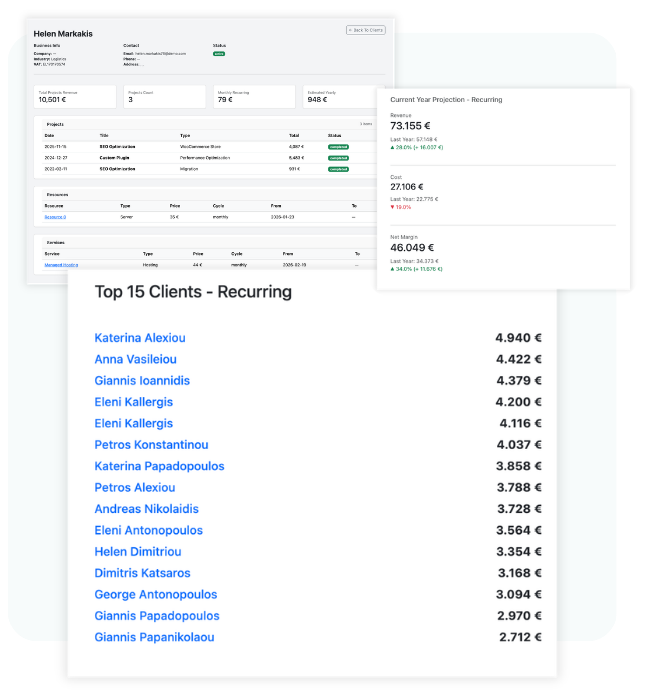Click the Monthly Recurring 79 € card

point(254,96)
